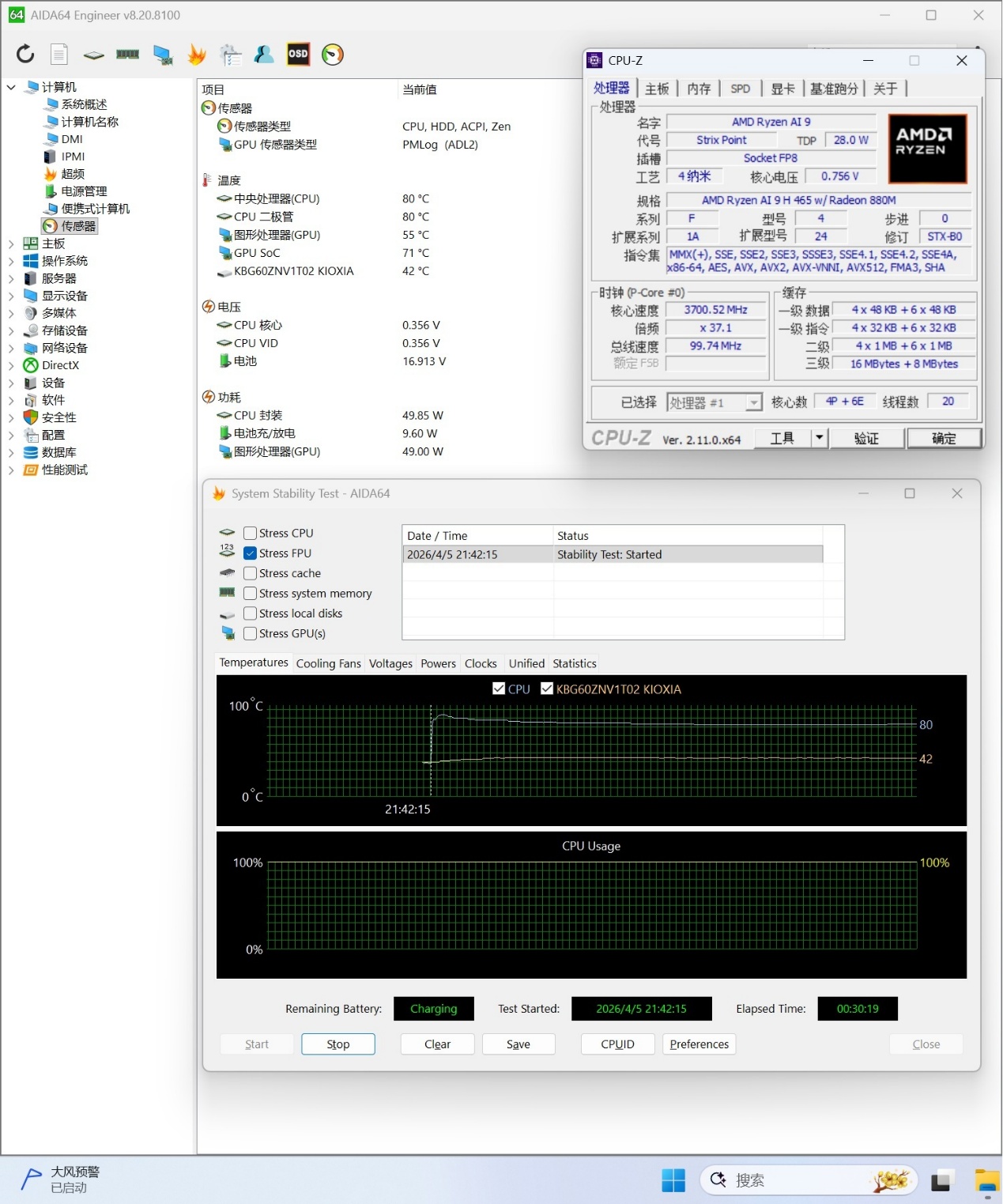
Task: Expand the 软件 tree node
Action: pyautogui.click(x=11, y=400)
